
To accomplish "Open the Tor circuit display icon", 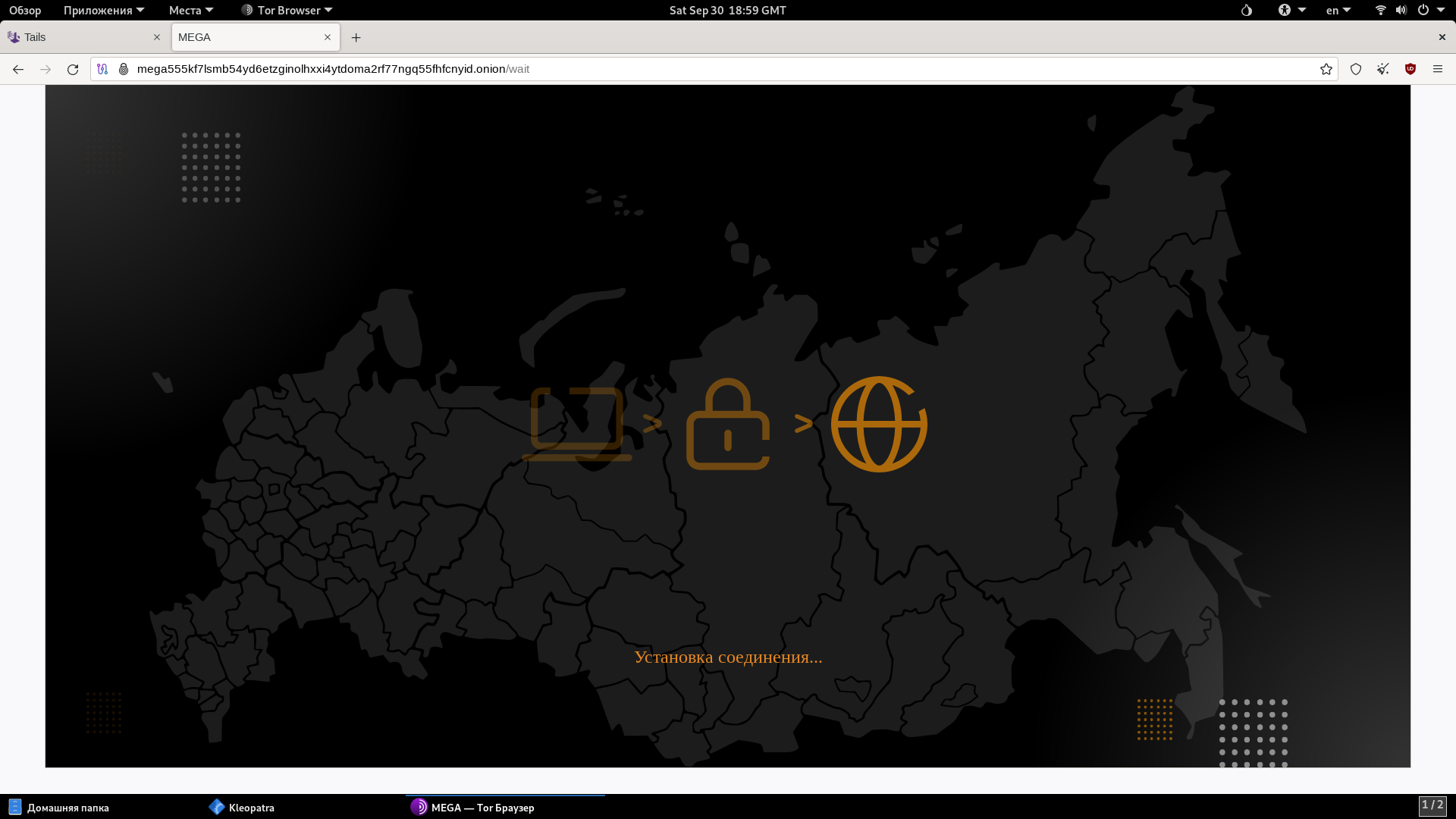I will click(102, 69).
